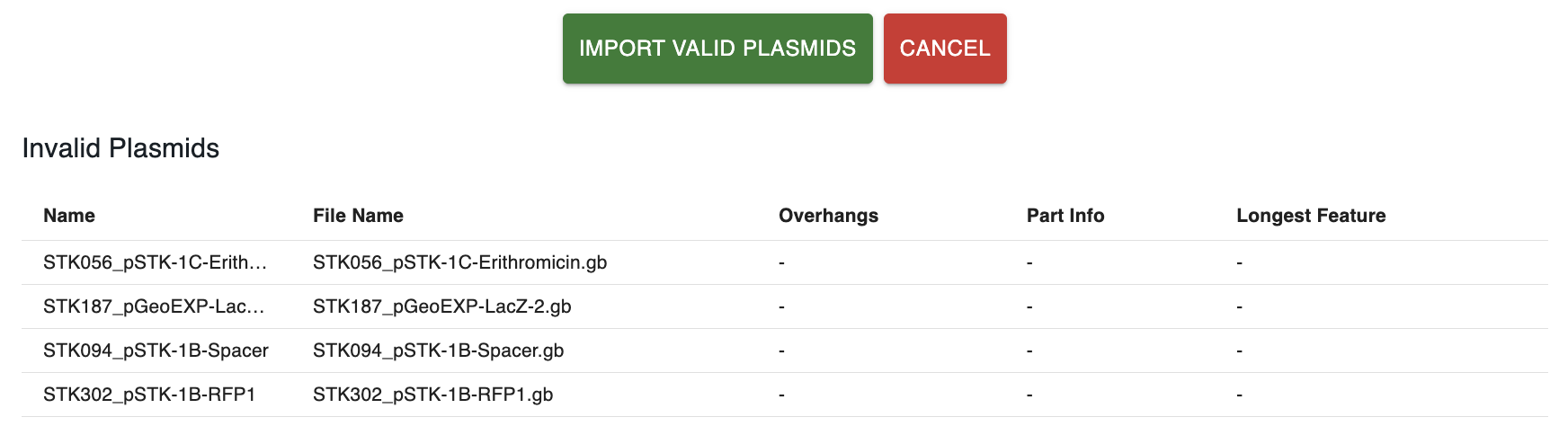This screenshot has width=1568, height=426.
Task: Click file name STK056_pSTK-1C-Erithromicin.gb
Action: (459, 262)
